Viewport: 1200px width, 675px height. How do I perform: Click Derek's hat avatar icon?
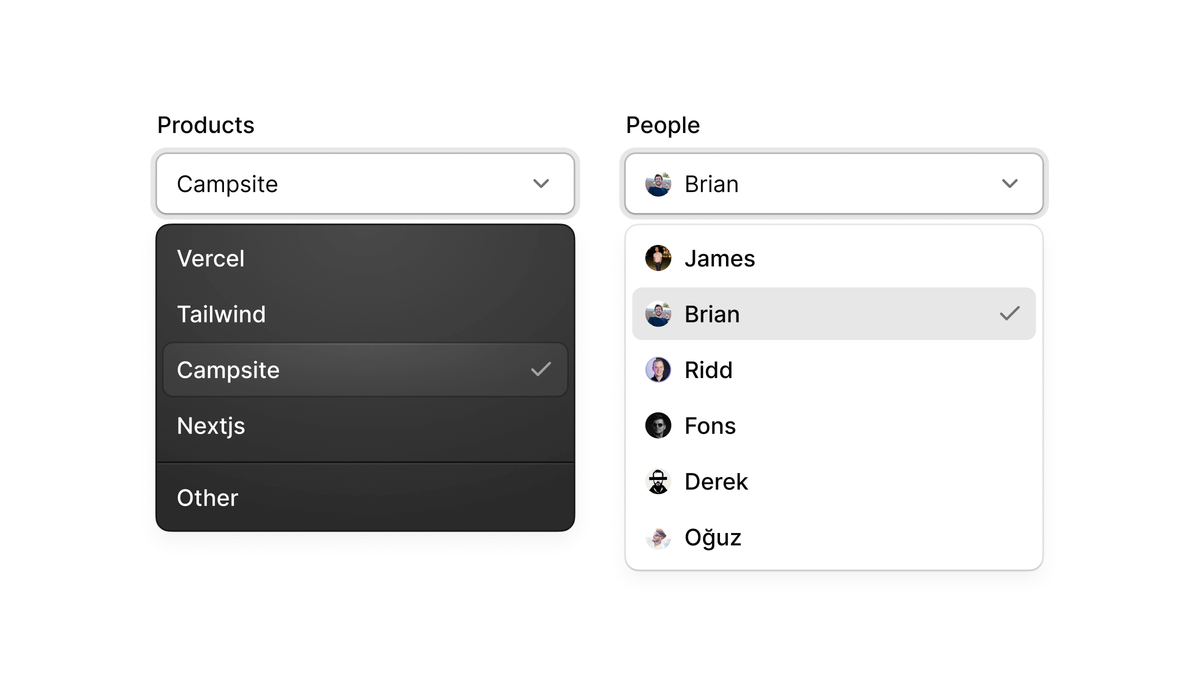658,482
